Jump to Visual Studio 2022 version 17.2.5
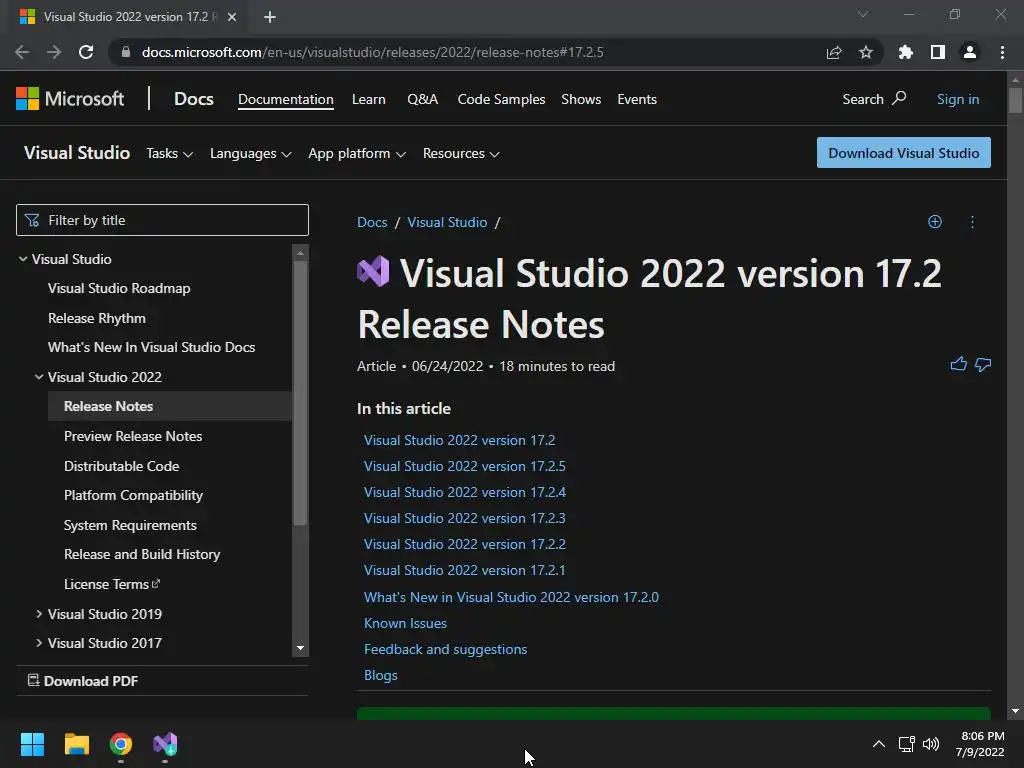 tap(464, 466)
